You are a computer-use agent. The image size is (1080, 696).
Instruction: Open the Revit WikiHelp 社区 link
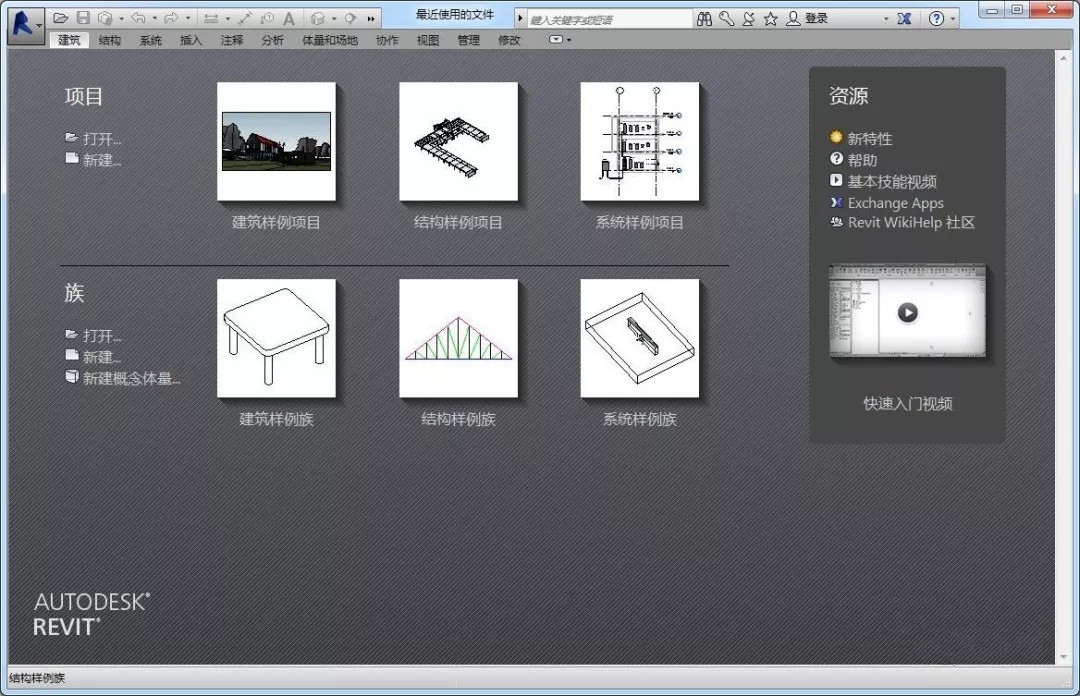(911, 223)
